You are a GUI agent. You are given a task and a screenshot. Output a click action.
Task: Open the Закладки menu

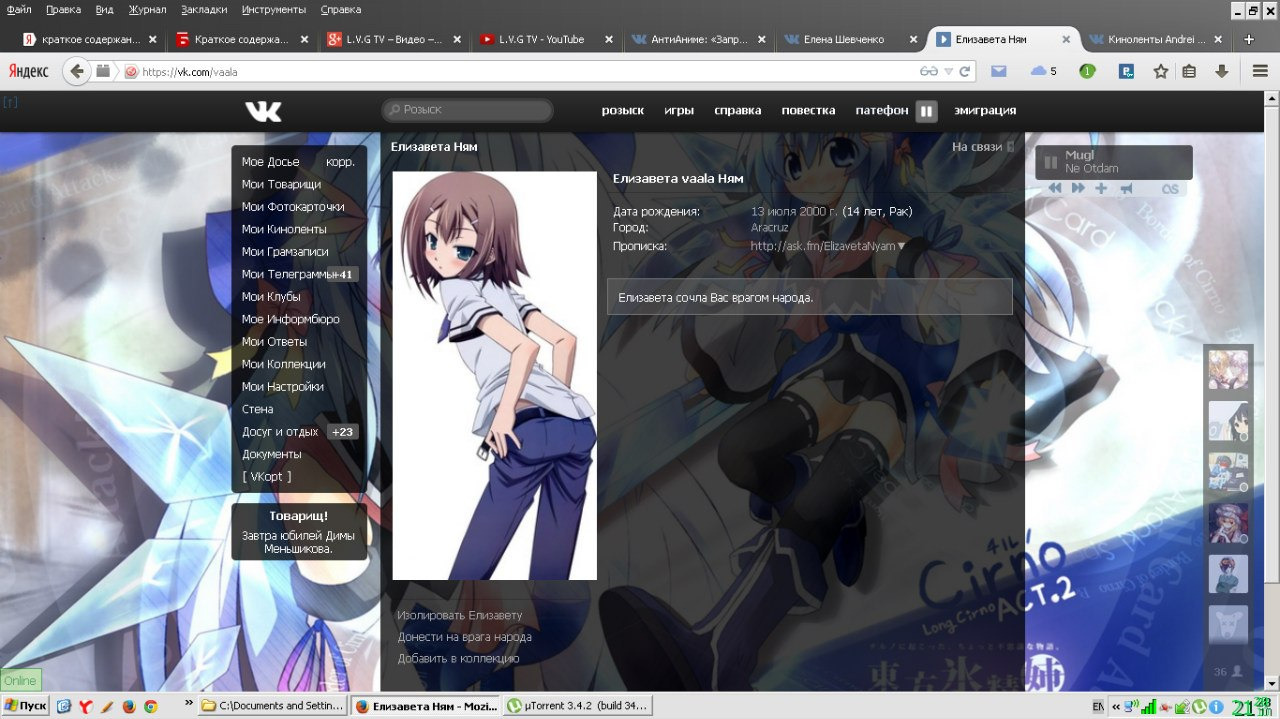click(204, 9)
